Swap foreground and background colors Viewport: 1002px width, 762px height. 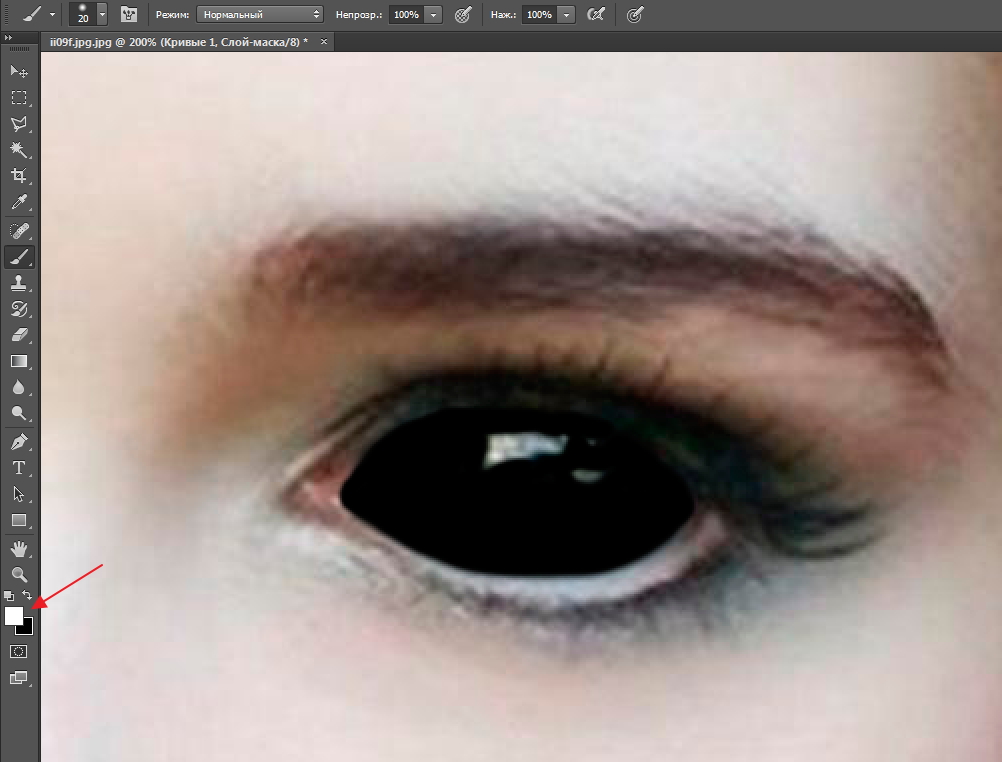[27, 596]
